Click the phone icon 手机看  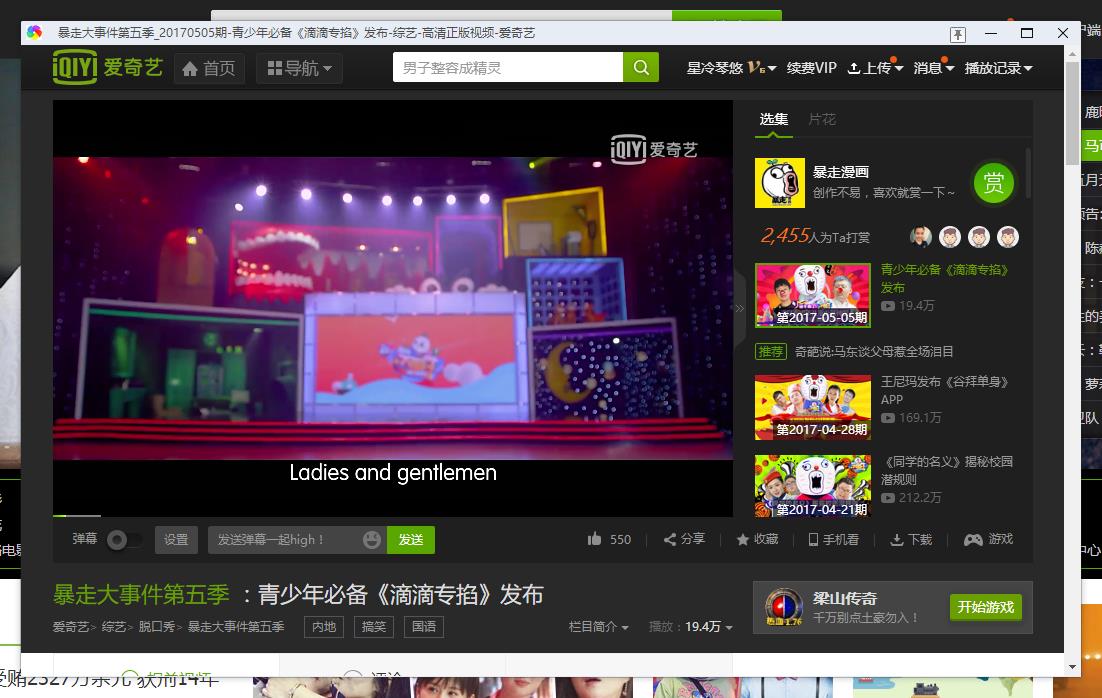pyautogui.click(x=813, y=539)
